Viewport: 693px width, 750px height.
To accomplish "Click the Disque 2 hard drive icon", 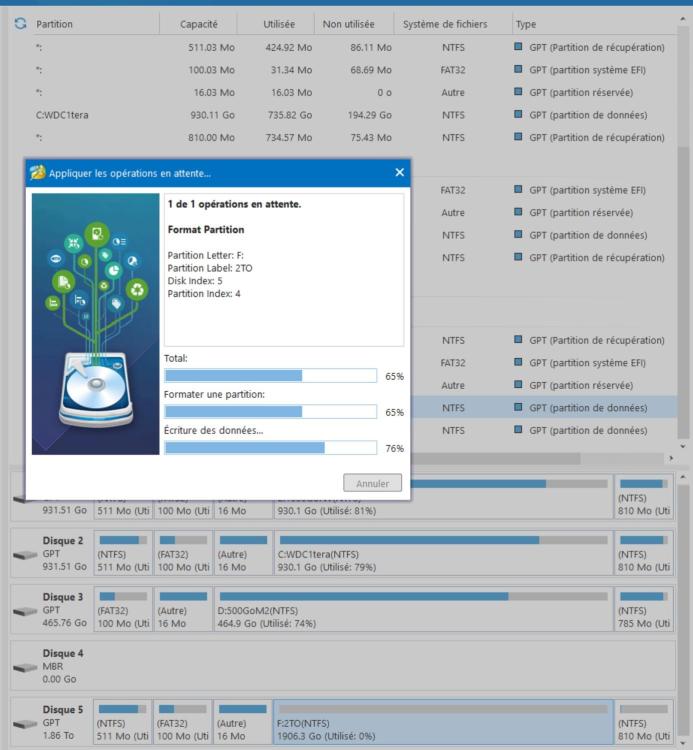I will (26, 555).
